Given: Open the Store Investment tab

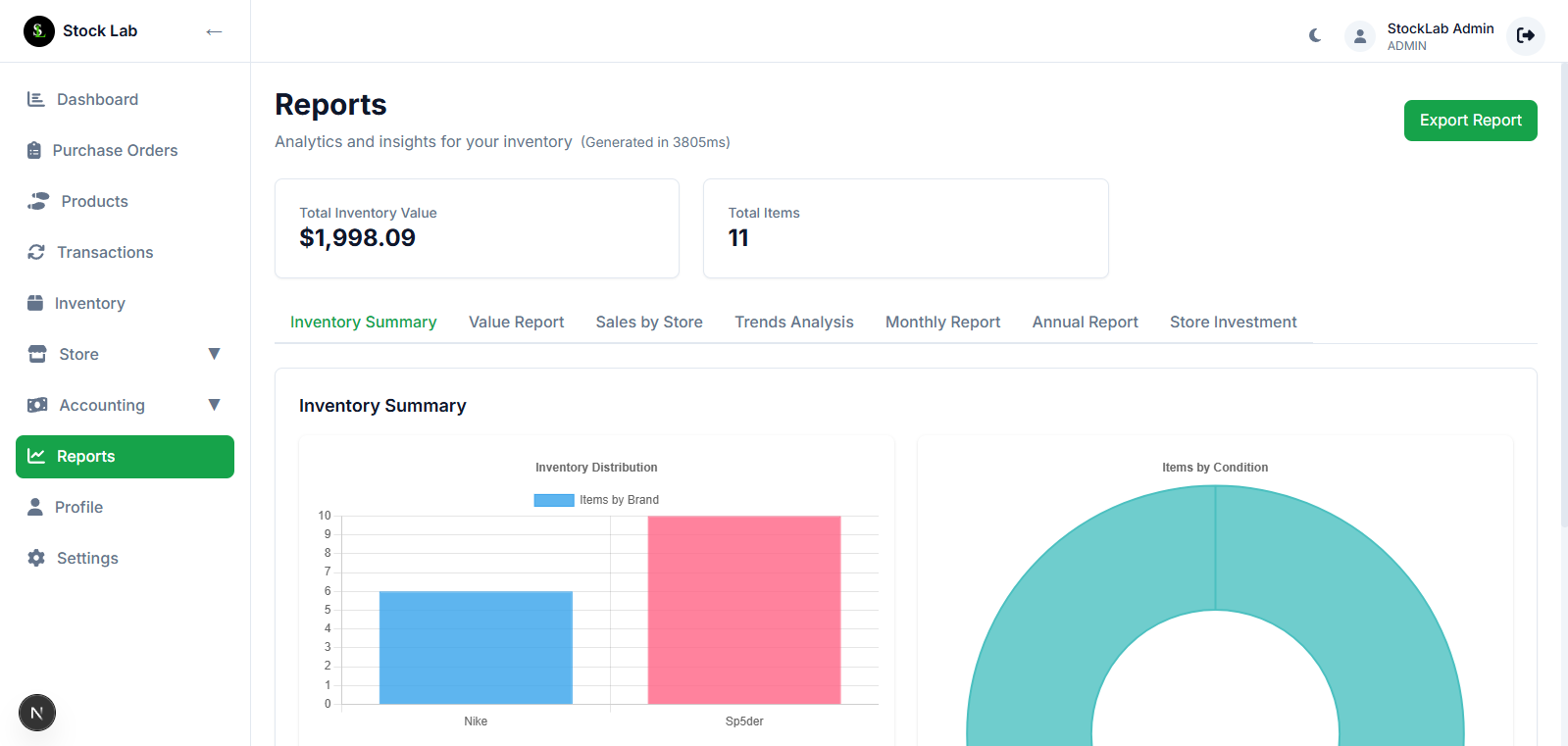Looking at the screenshot, I should click(x=1233, y=323).
